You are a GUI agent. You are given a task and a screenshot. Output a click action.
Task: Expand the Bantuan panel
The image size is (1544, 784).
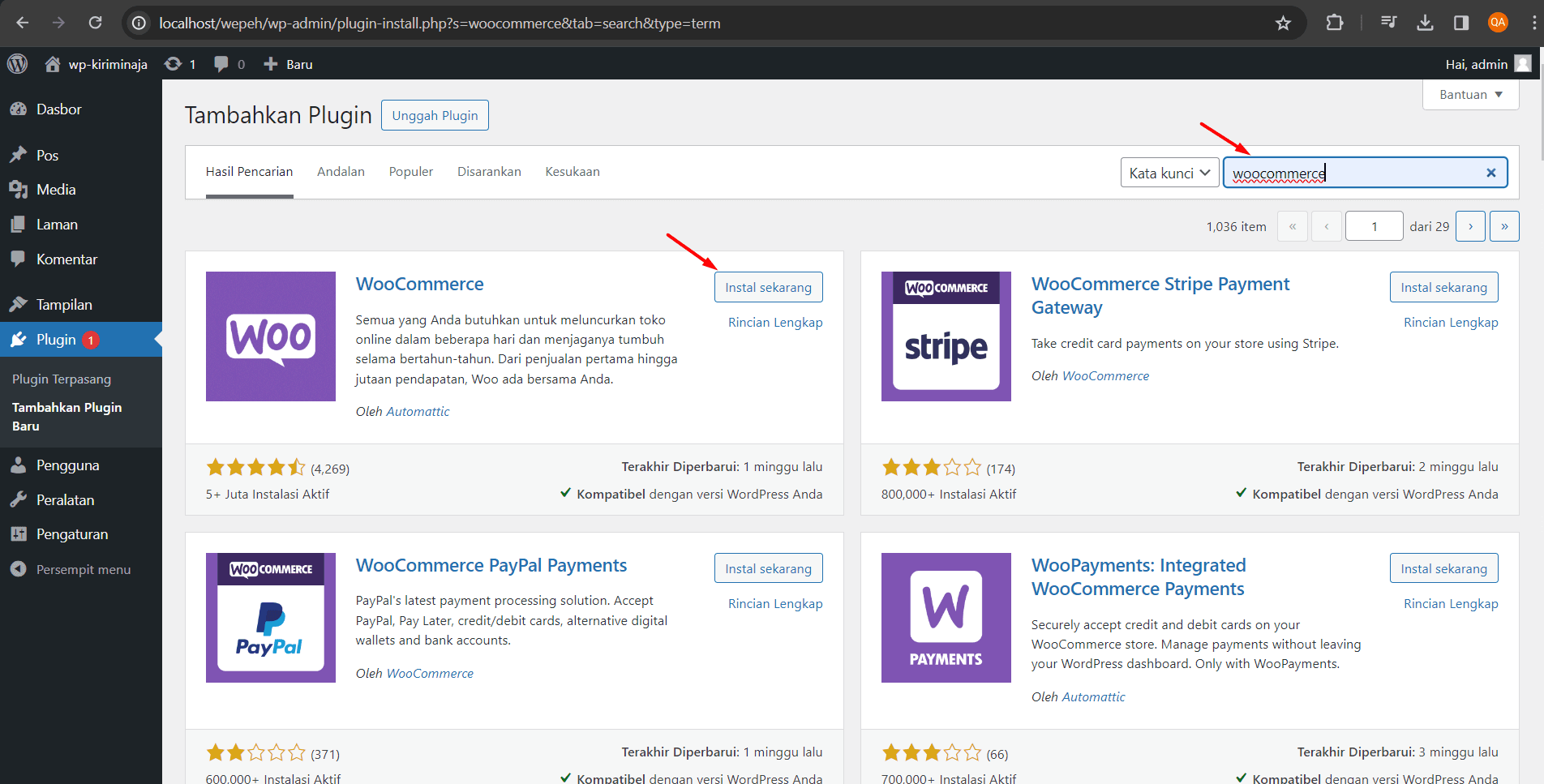click(x=1469, y=94)
